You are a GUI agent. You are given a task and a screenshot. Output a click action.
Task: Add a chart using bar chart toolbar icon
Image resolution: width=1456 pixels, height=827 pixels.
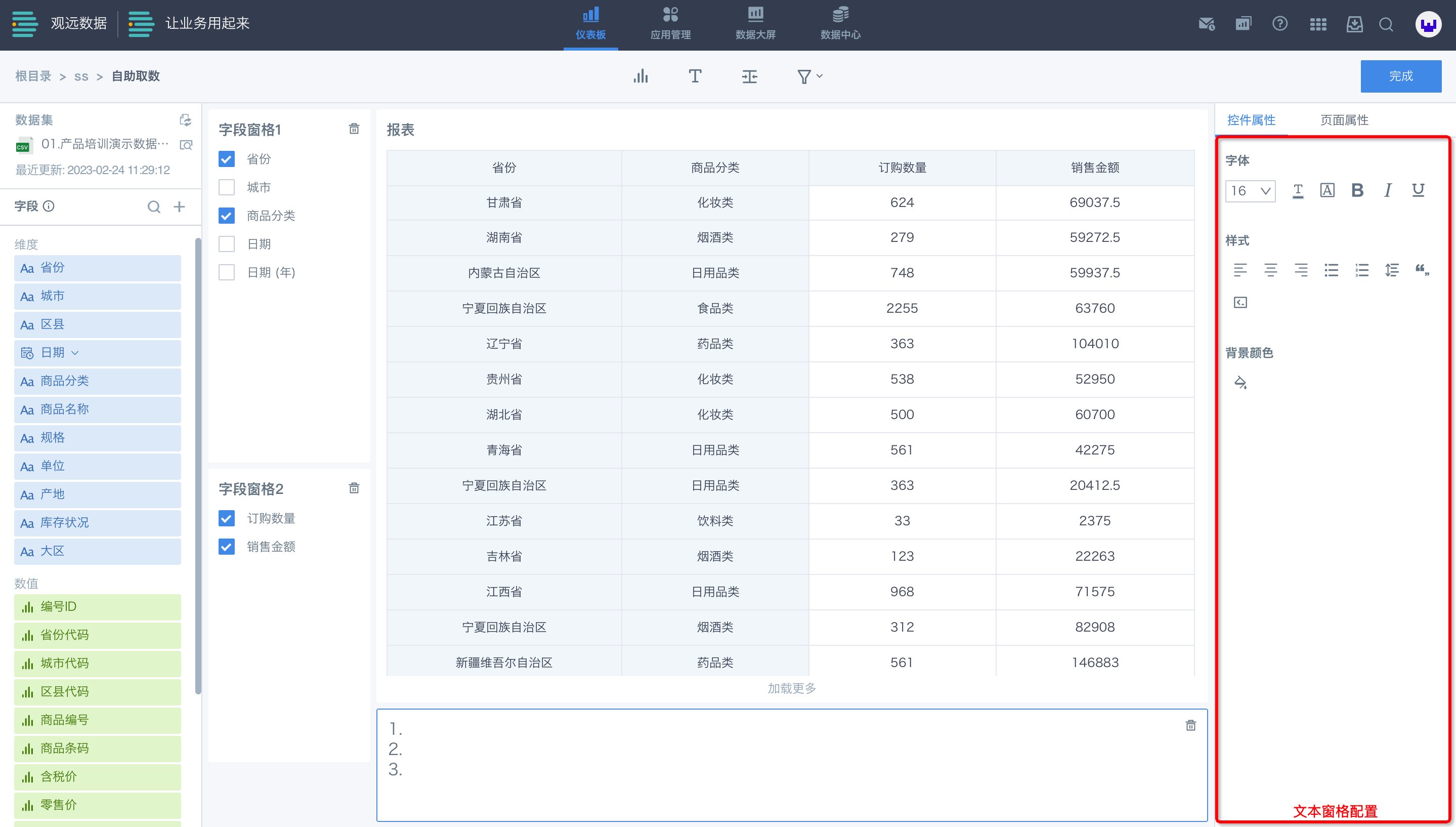[x=641, y=76]
